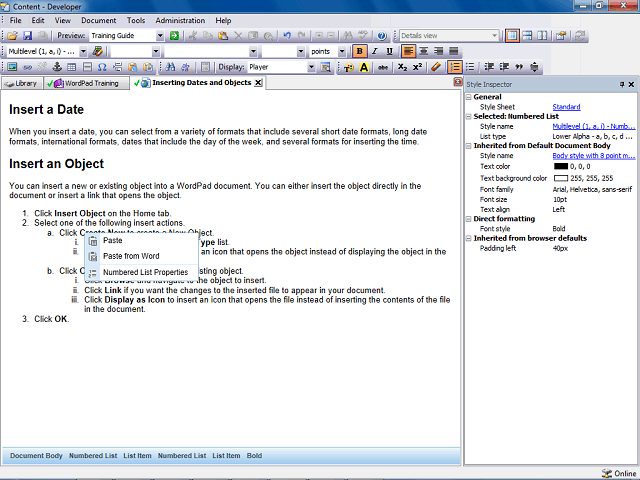Collapse Inherited from browser defaults section

click(469, 238)
